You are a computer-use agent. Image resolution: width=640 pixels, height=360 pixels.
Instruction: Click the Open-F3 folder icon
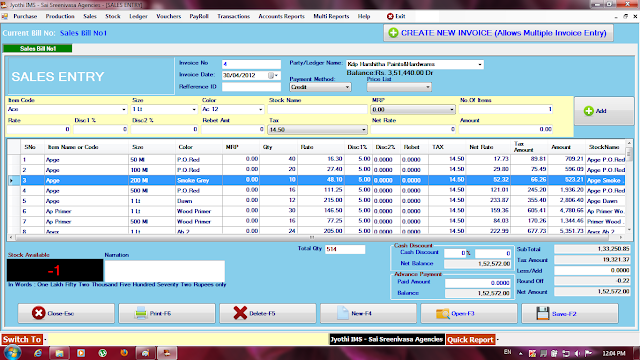(442, 313)
